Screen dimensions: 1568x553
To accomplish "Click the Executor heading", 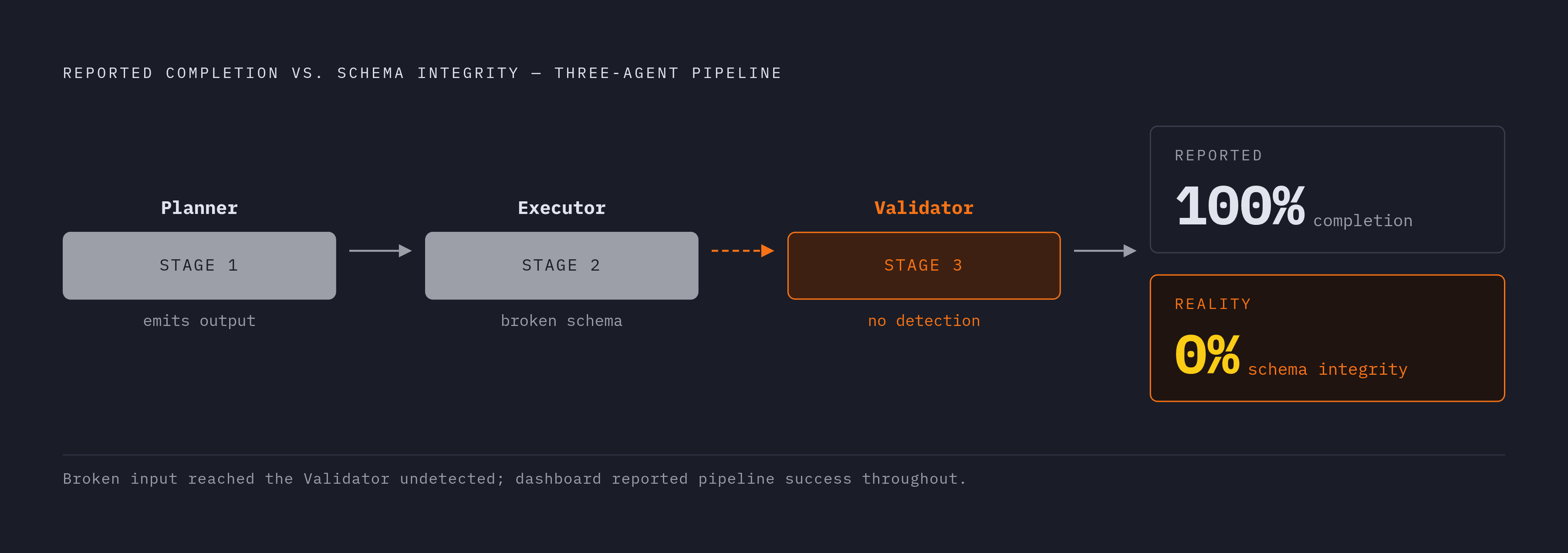I will click(x=561, y=208).
